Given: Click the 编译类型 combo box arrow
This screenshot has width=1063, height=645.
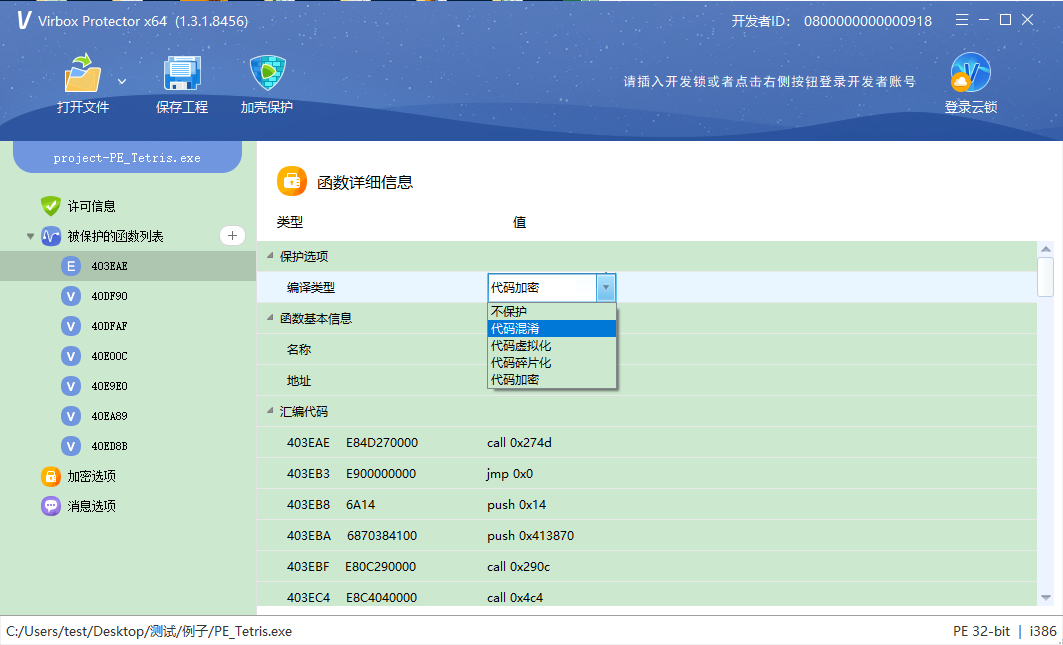Looking at the screenshot, I should (x=606, y=288).
